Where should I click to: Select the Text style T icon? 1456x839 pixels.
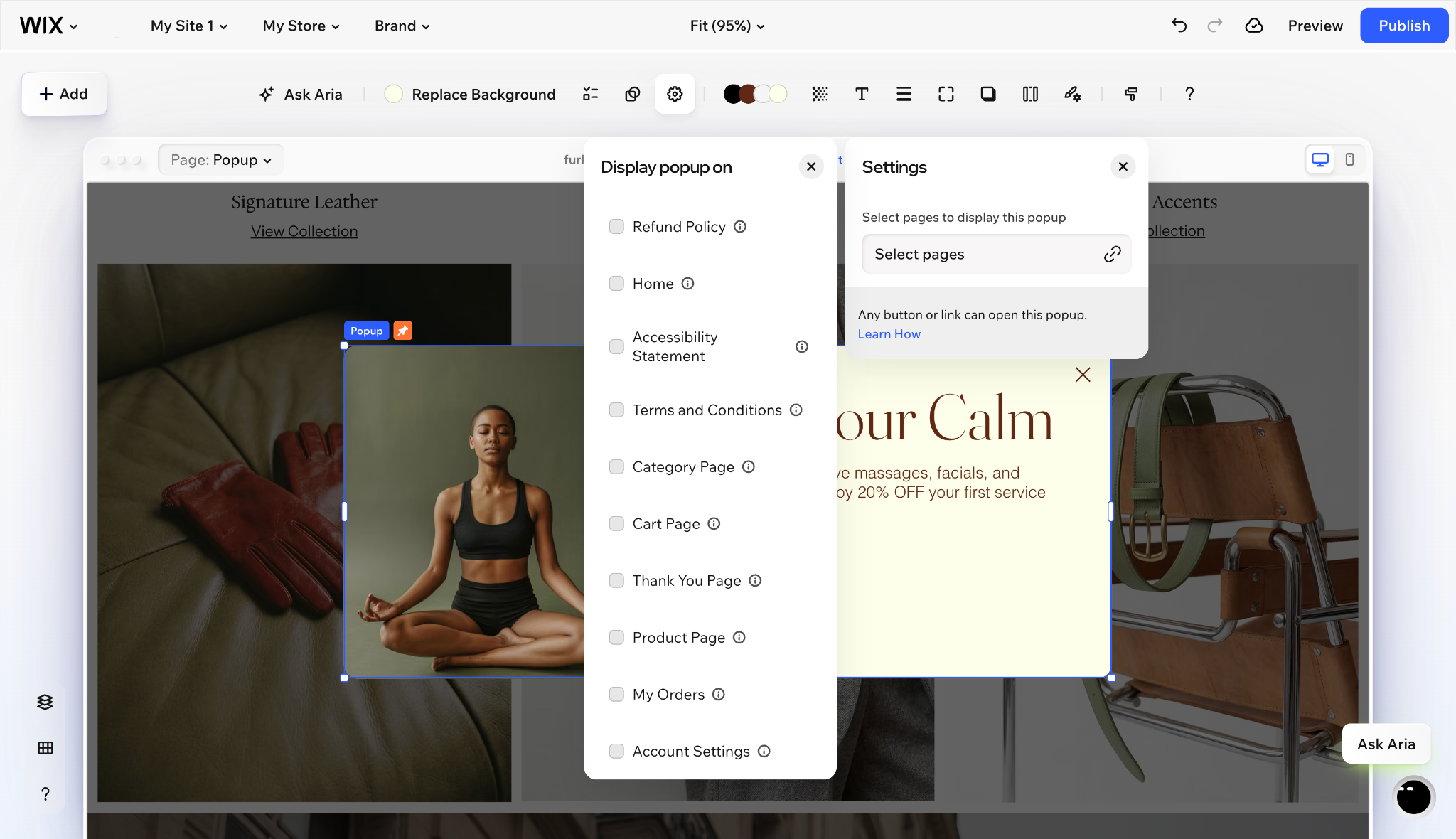862,94
